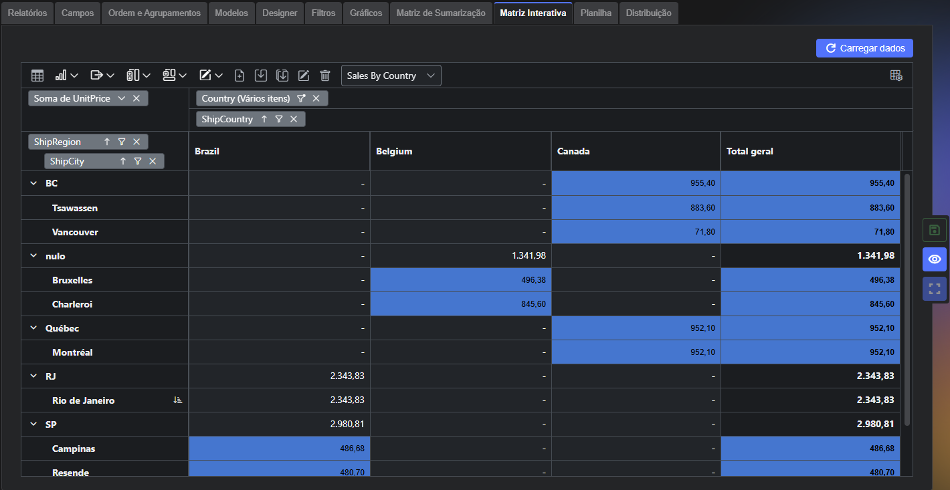Click the vertical scrollbar of the matrix
The image size is (950, 490).
tap(907, 300)
